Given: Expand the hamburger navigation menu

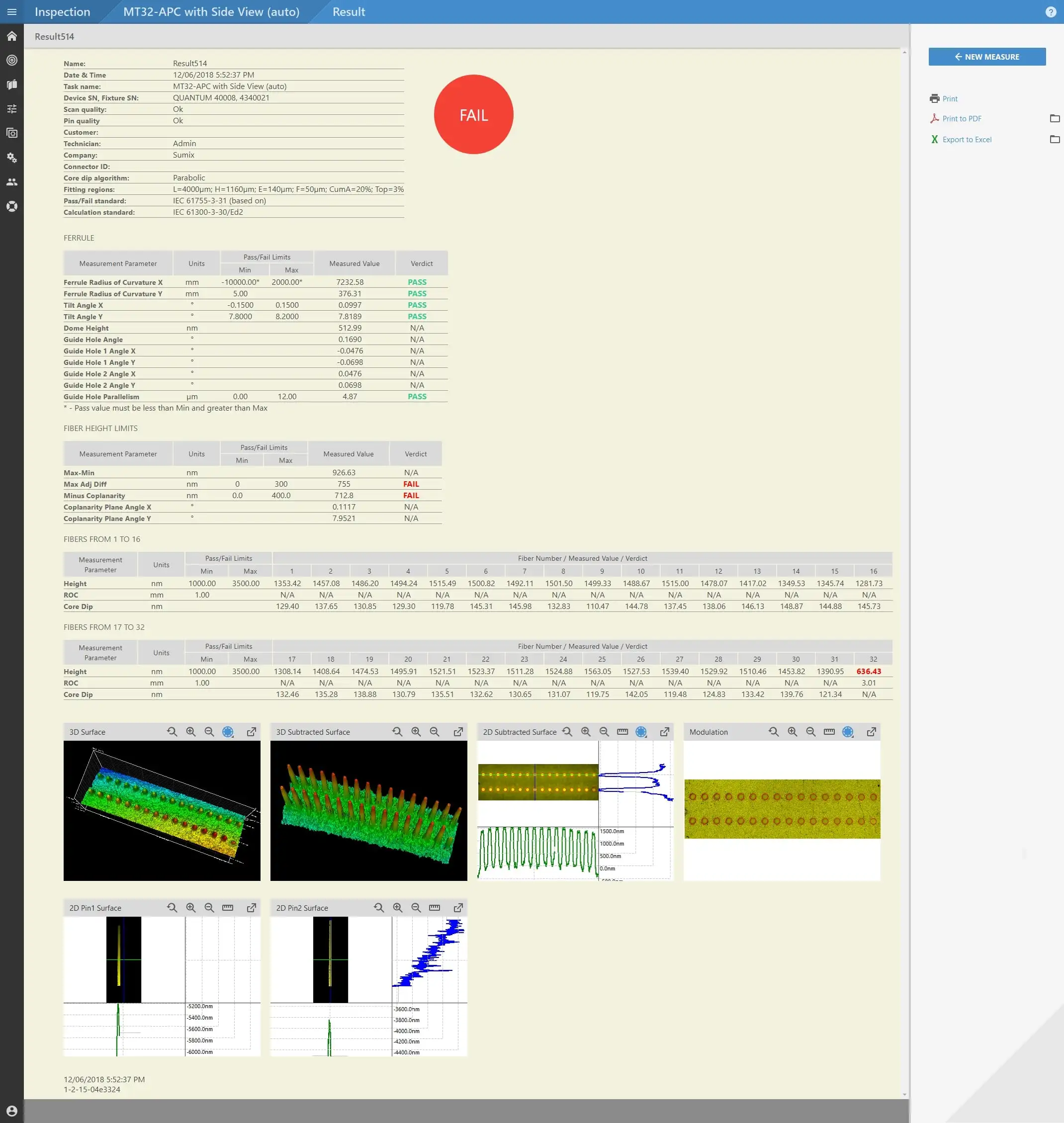Looking at the screenshot, I should point(12,11).
